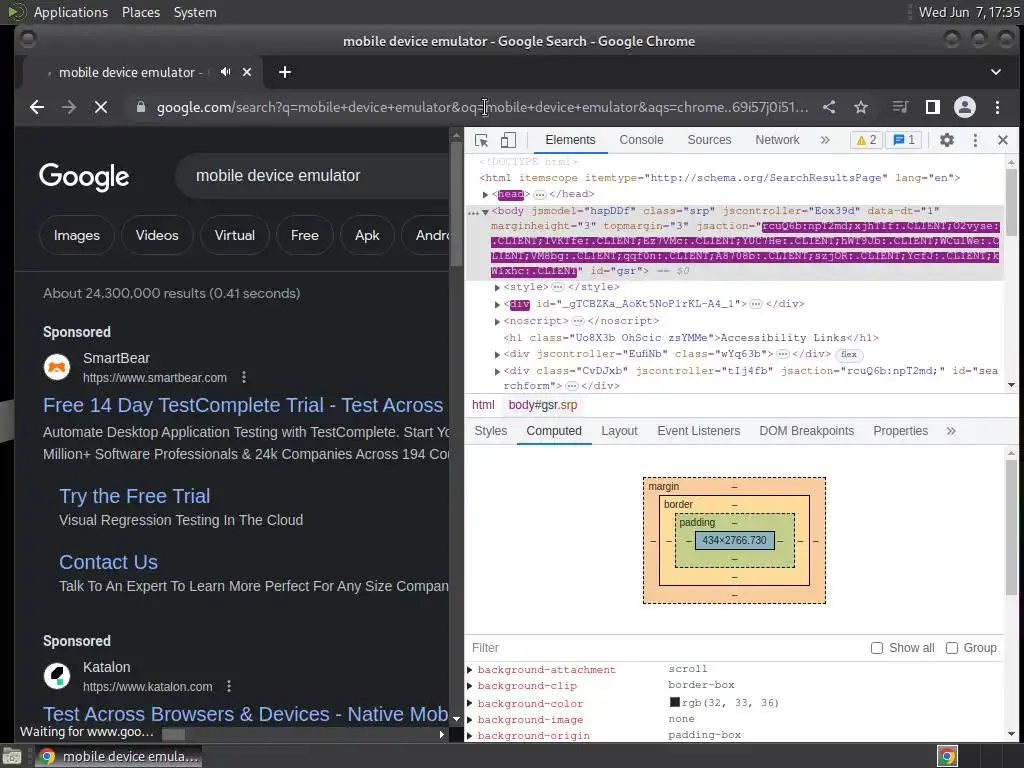Click the browser back arrow

pyautogui.click(x=37, y=107)
